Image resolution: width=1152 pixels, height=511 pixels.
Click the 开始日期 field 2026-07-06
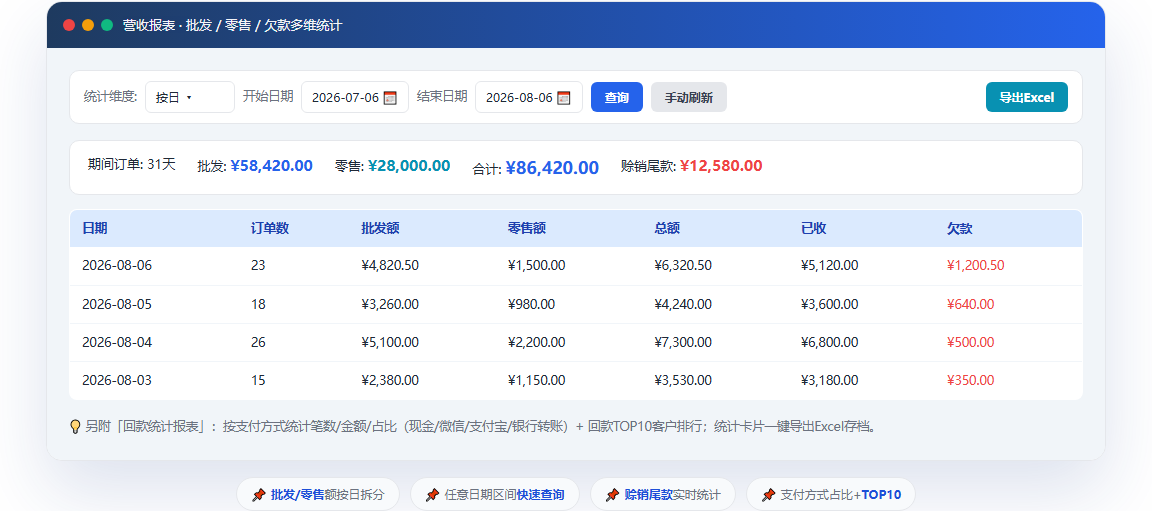(355, 97)
